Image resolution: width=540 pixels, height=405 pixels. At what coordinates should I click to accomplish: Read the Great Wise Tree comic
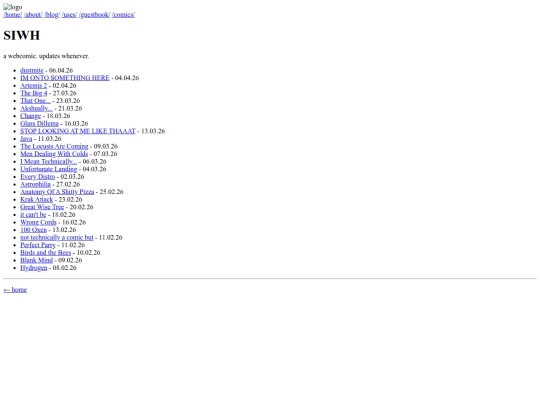(x=42, y=207)
